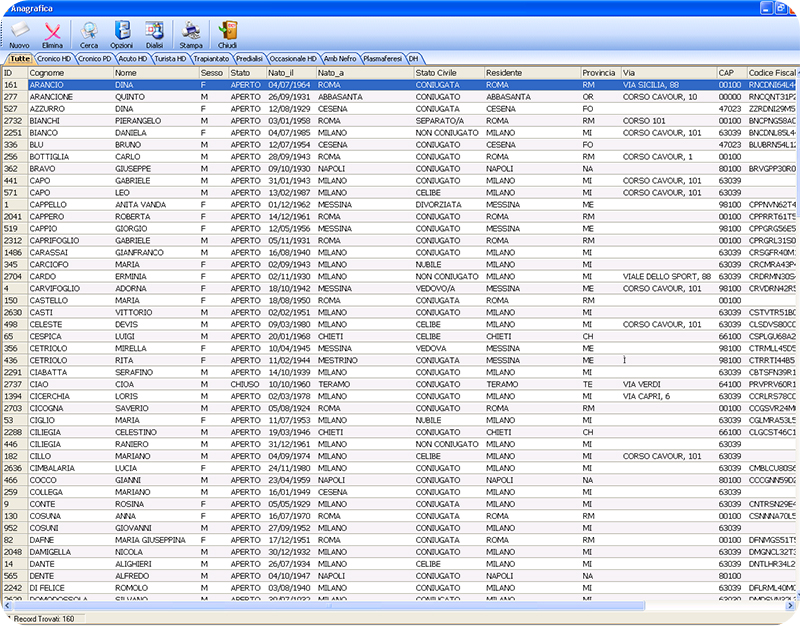Switch to the Cronico HD tab

tap(54, 59)
